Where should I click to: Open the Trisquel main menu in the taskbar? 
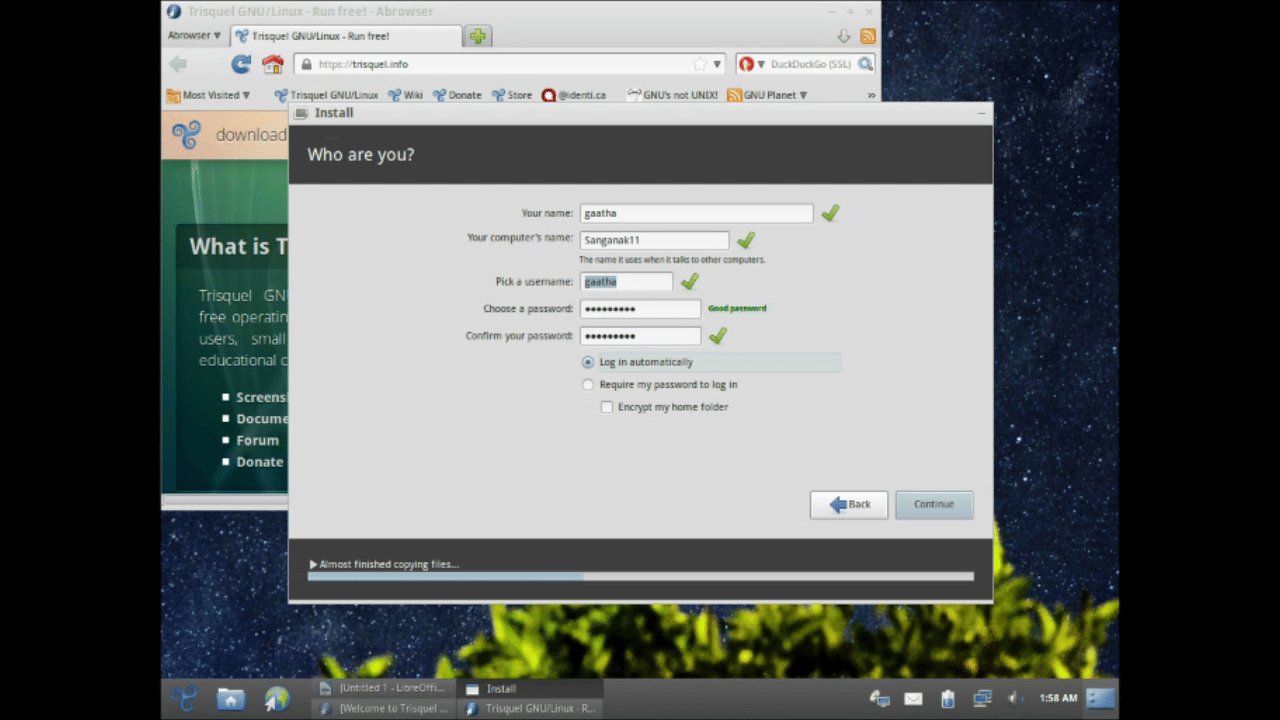184,698
